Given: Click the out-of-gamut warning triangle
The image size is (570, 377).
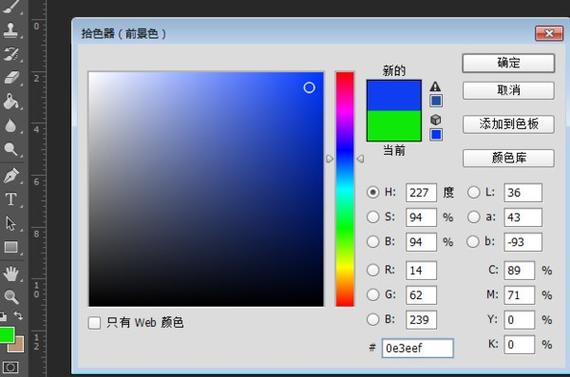Looking at the screenshot, I should [435, 87].
